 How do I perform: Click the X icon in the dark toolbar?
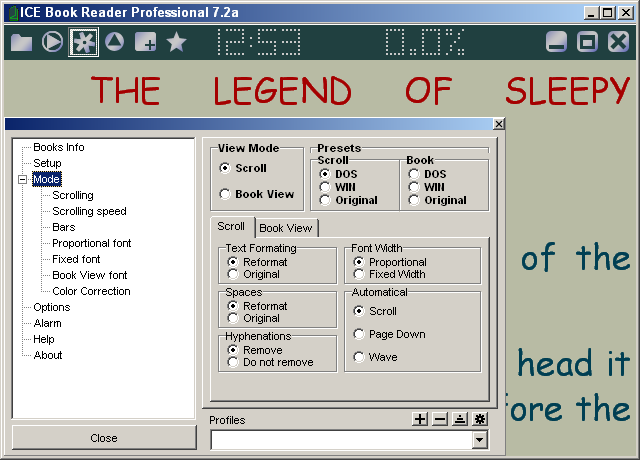tap(618, 42)
